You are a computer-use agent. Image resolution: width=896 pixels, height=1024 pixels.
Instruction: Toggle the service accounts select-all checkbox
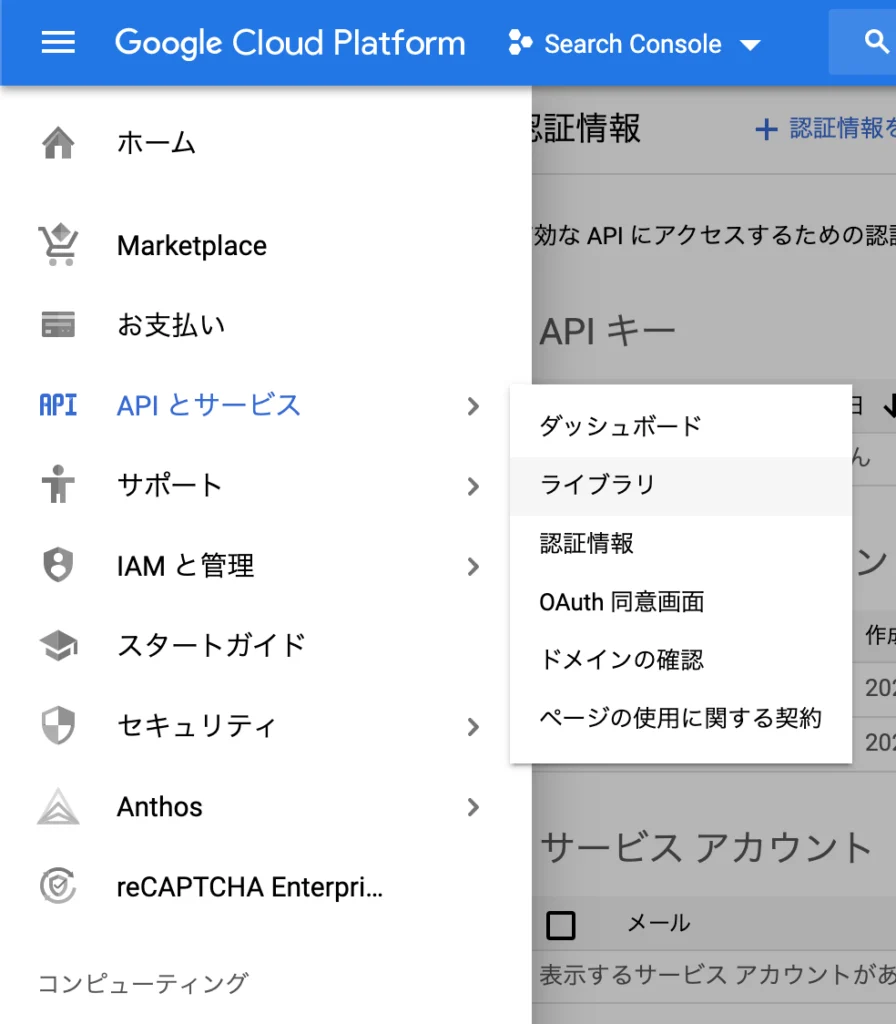click(x=560, y=925)
